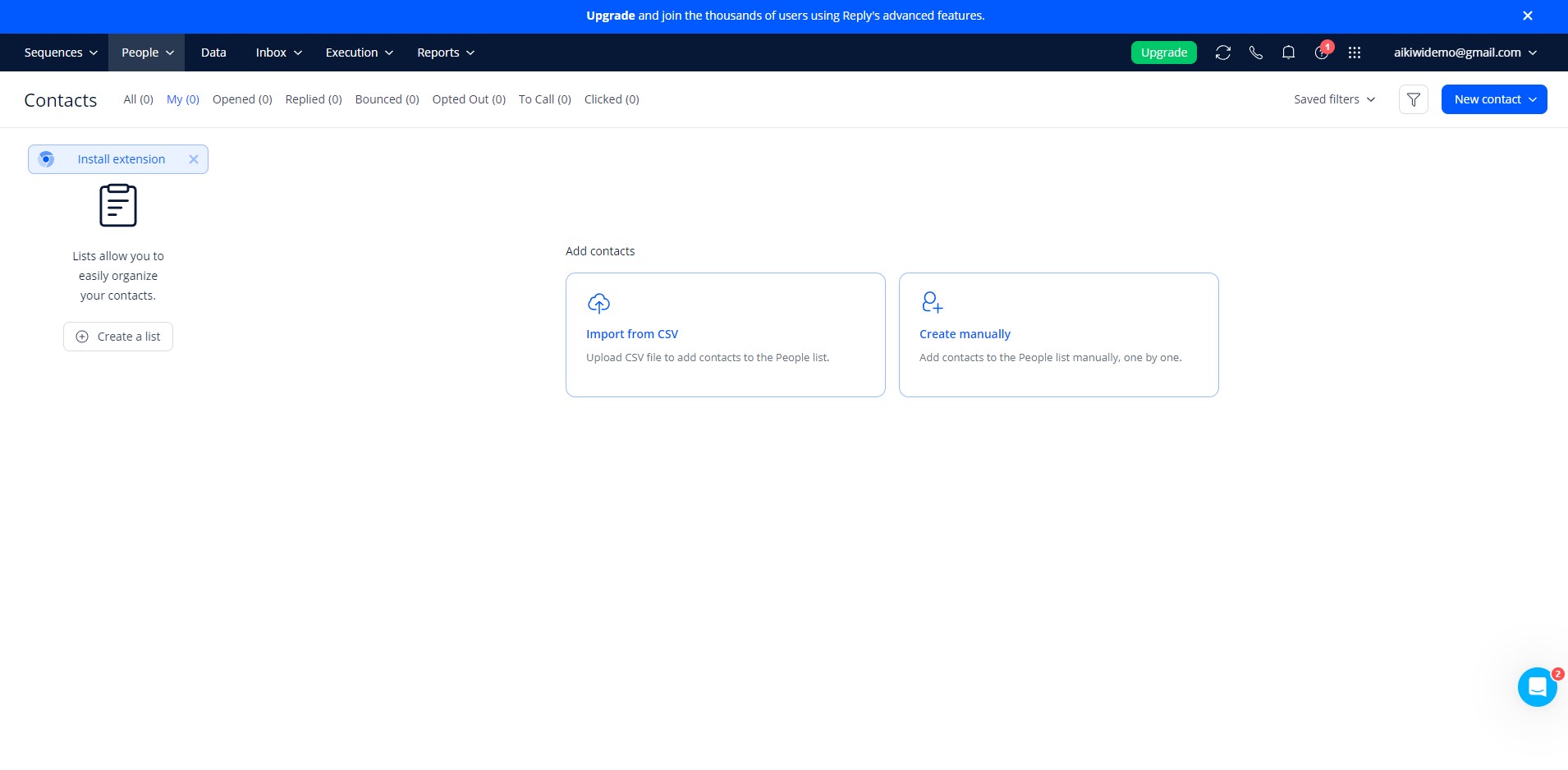Viewport: 1568px width, 770px height.
Task: Switch to the Bounced (0) tab
Action: (387, 99)
